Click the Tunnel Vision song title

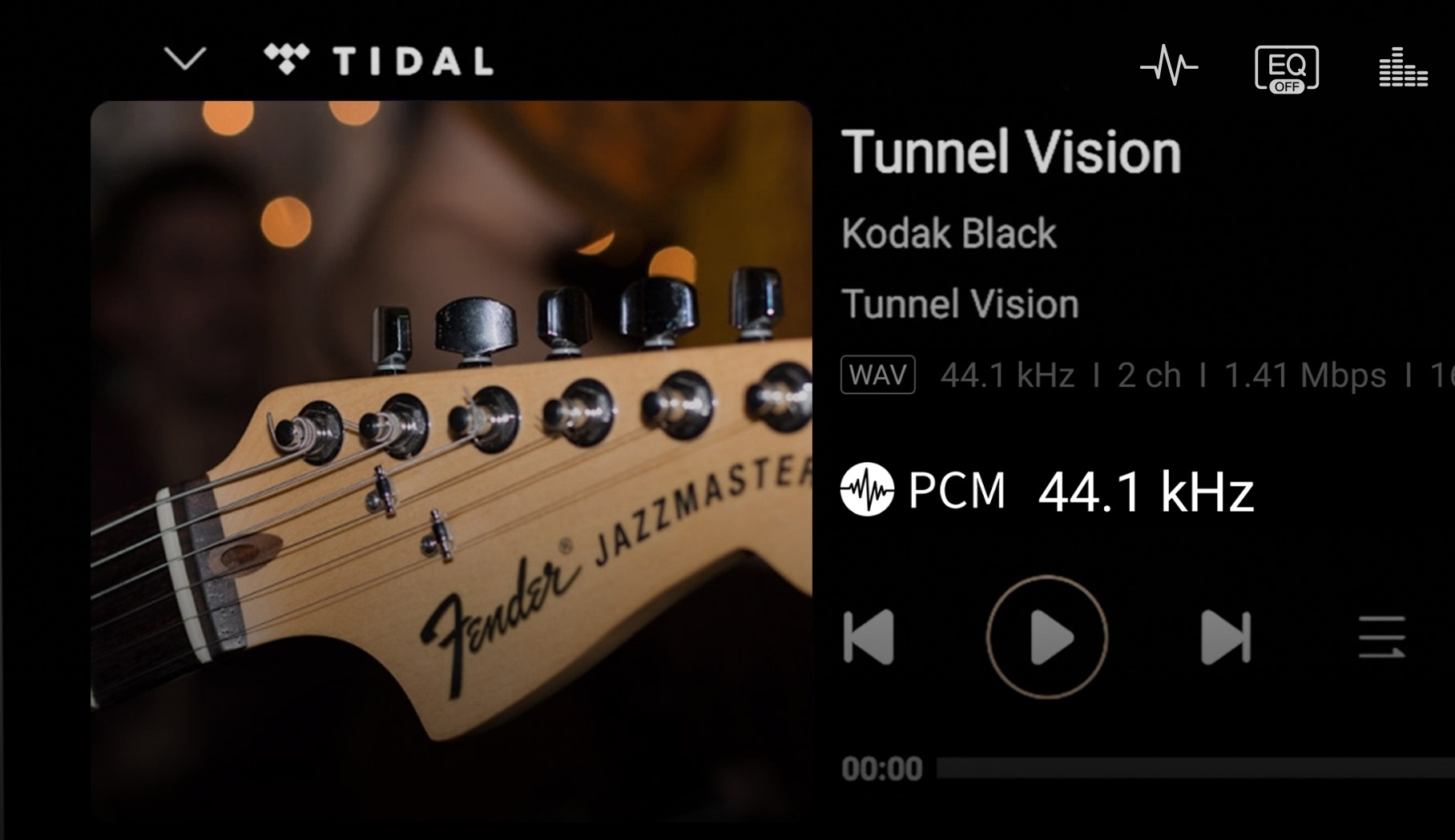[x=1012, y=152]
